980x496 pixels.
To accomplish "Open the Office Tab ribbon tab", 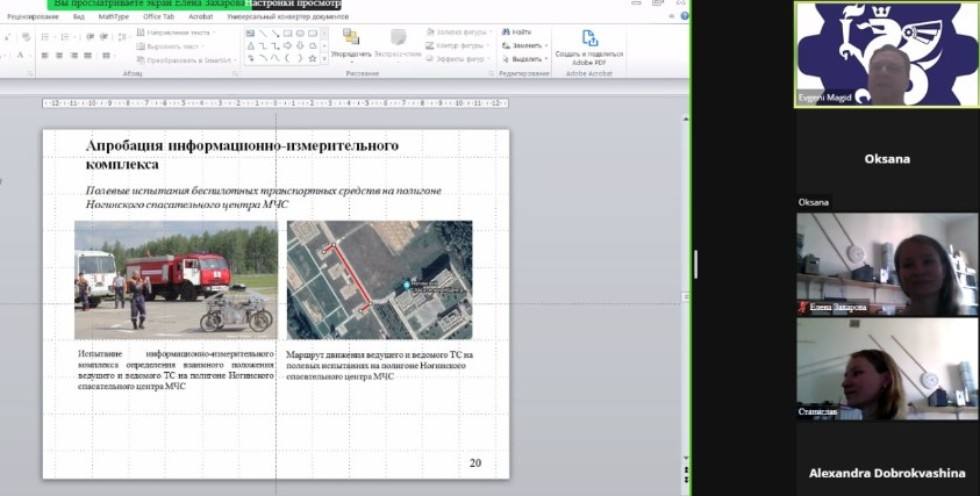I will pyautogui.click(x=158, y=17).
